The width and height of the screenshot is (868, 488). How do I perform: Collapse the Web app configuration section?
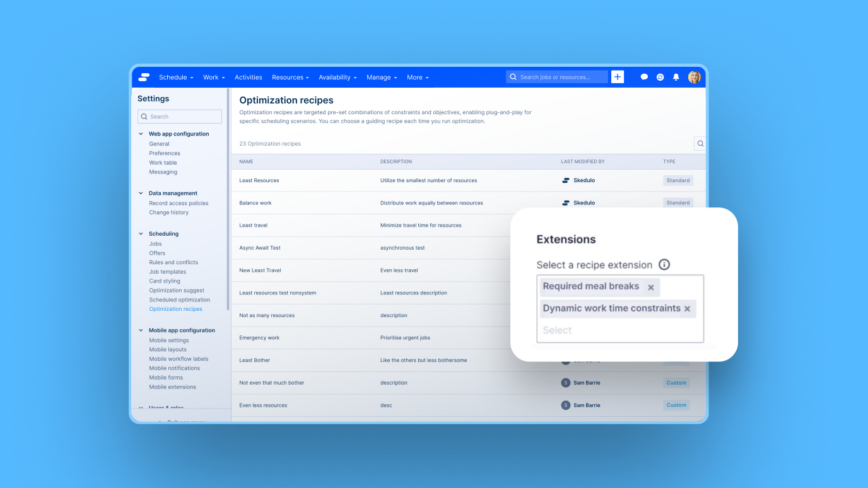coord(141,133)
